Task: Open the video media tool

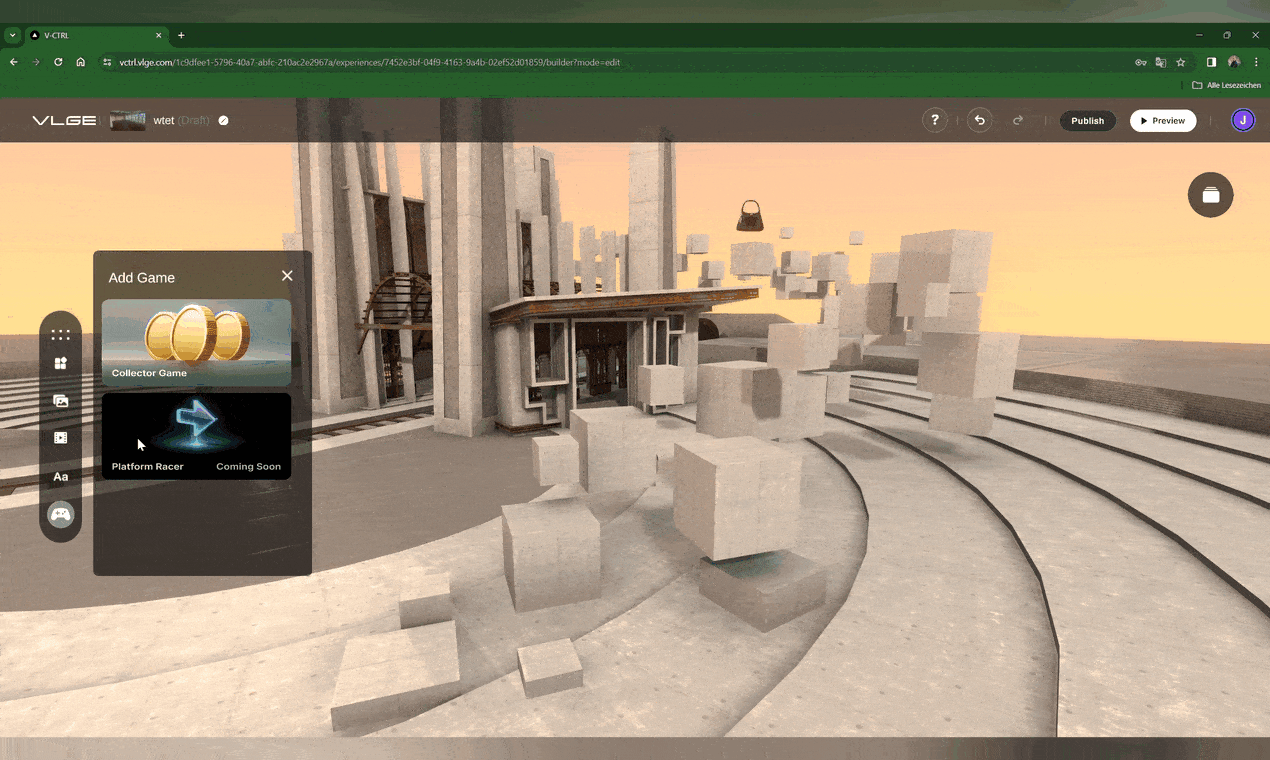Action: pos(61,438)
